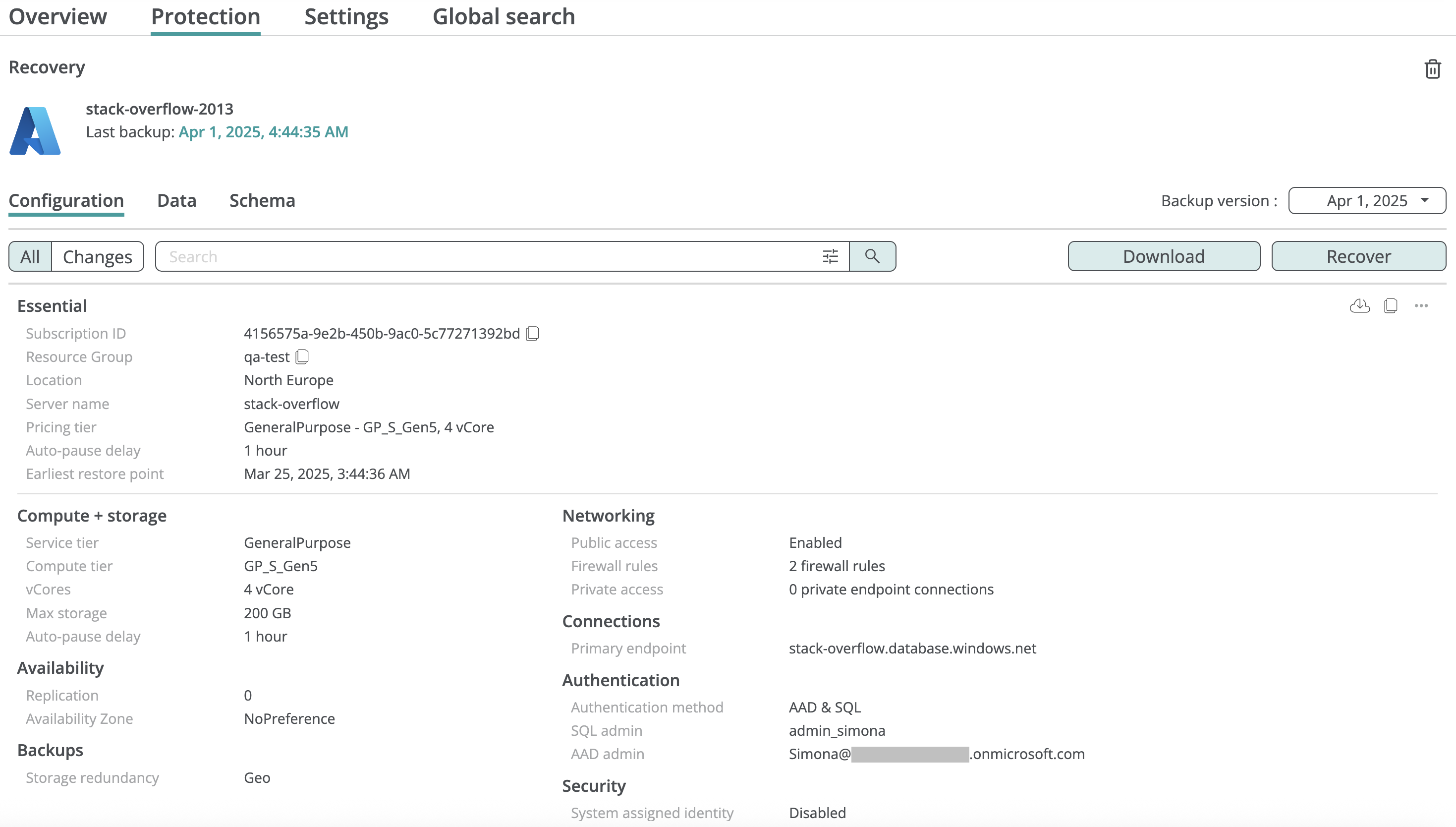Screen dimensions: 1456x827
Task: Click the stack-overflow server name value
Action: [x=292, y=404]
